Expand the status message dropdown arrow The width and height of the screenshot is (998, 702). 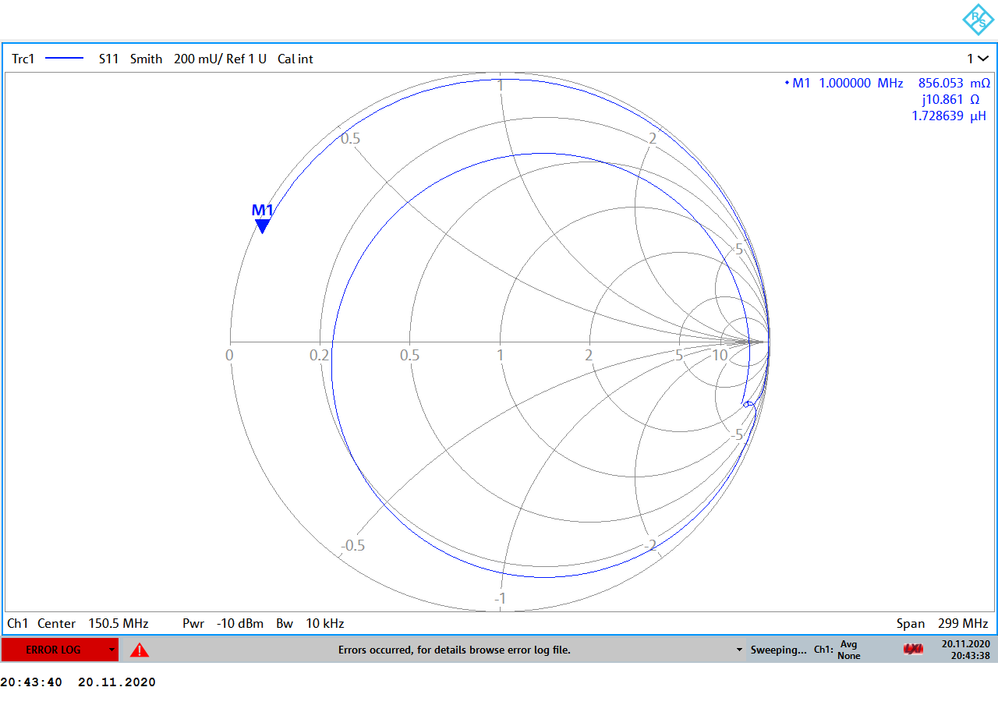point(739,650)
